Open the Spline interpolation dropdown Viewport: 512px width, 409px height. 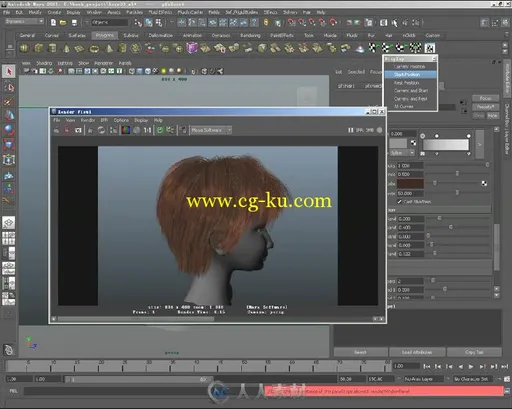tap(402, 153)
